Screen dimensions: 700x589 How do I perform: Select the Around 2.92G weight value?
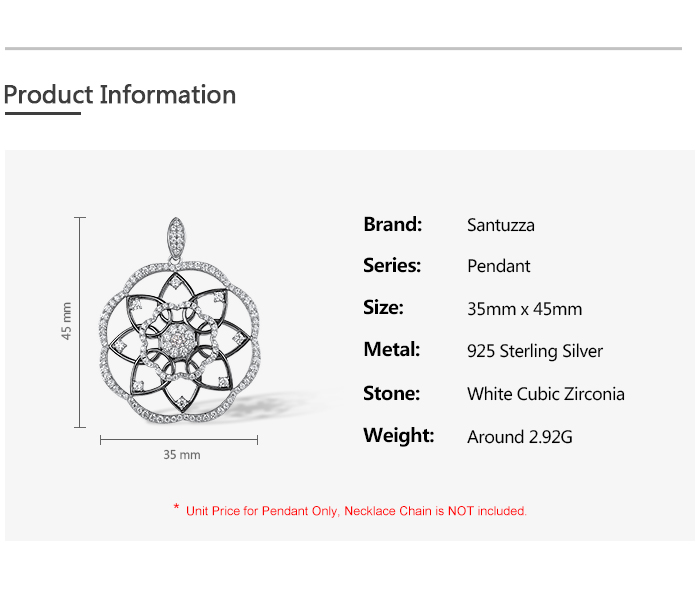[x=519, y=437]
